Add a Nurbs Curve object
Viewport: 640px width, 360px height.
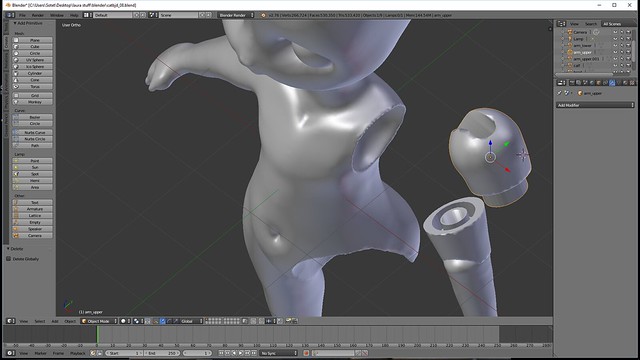point(32,132)
